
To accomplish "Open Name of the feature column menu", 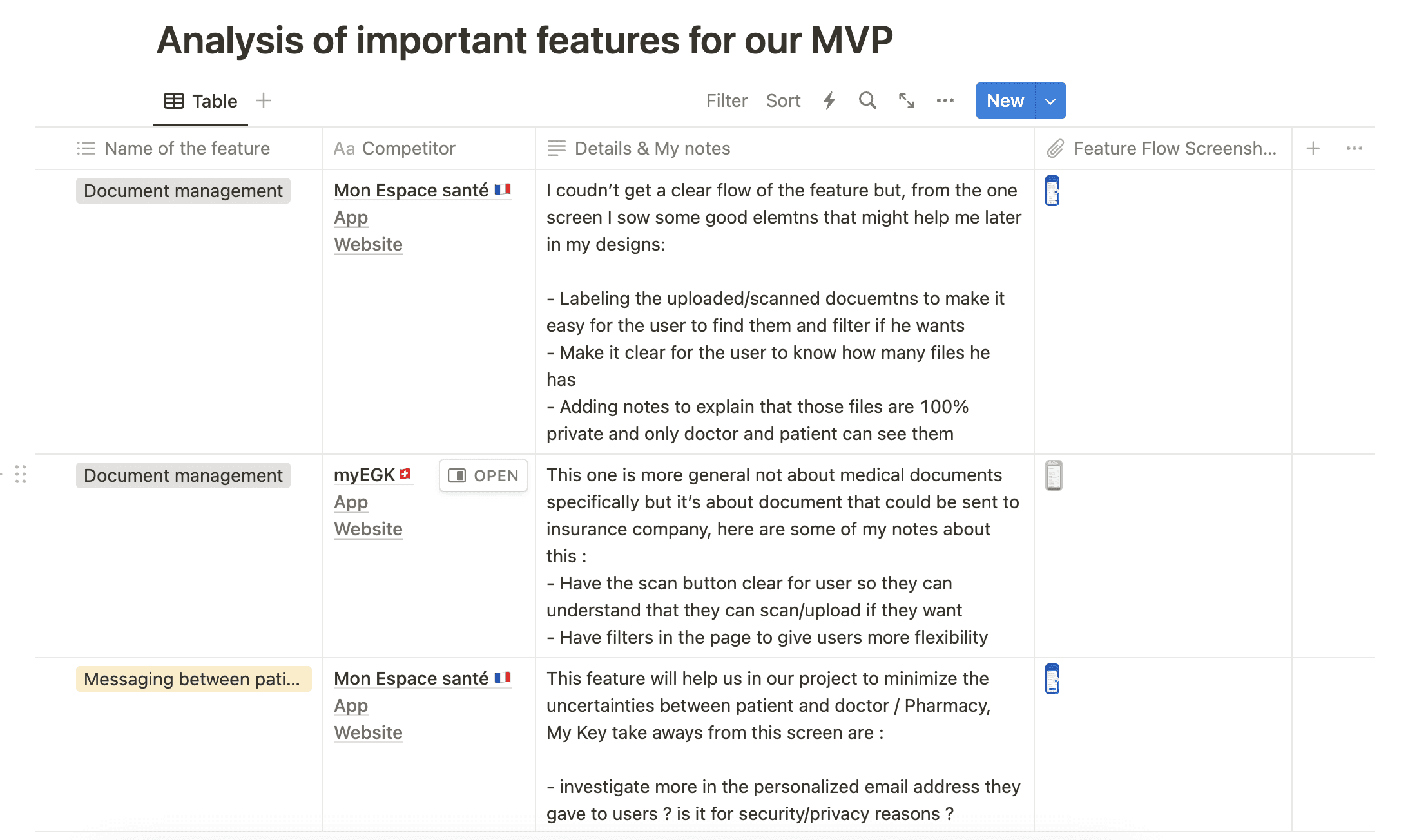I will [x=187, y=148].
